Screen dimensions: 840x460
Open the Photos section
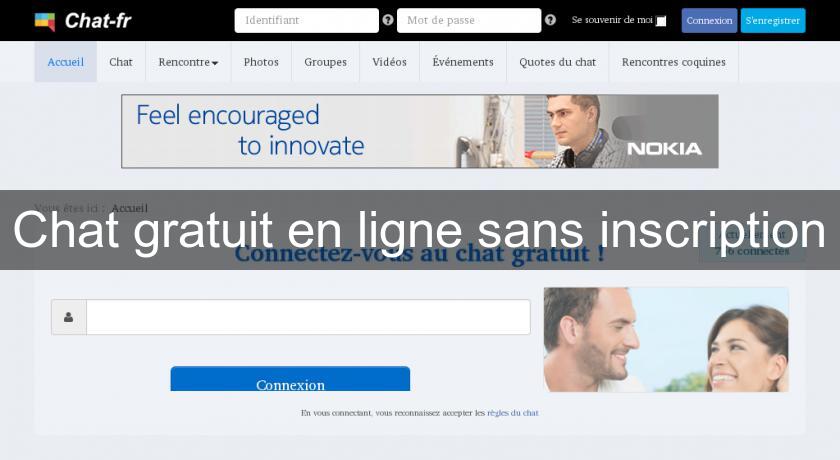pyautogui.click(x=261, y=62)
